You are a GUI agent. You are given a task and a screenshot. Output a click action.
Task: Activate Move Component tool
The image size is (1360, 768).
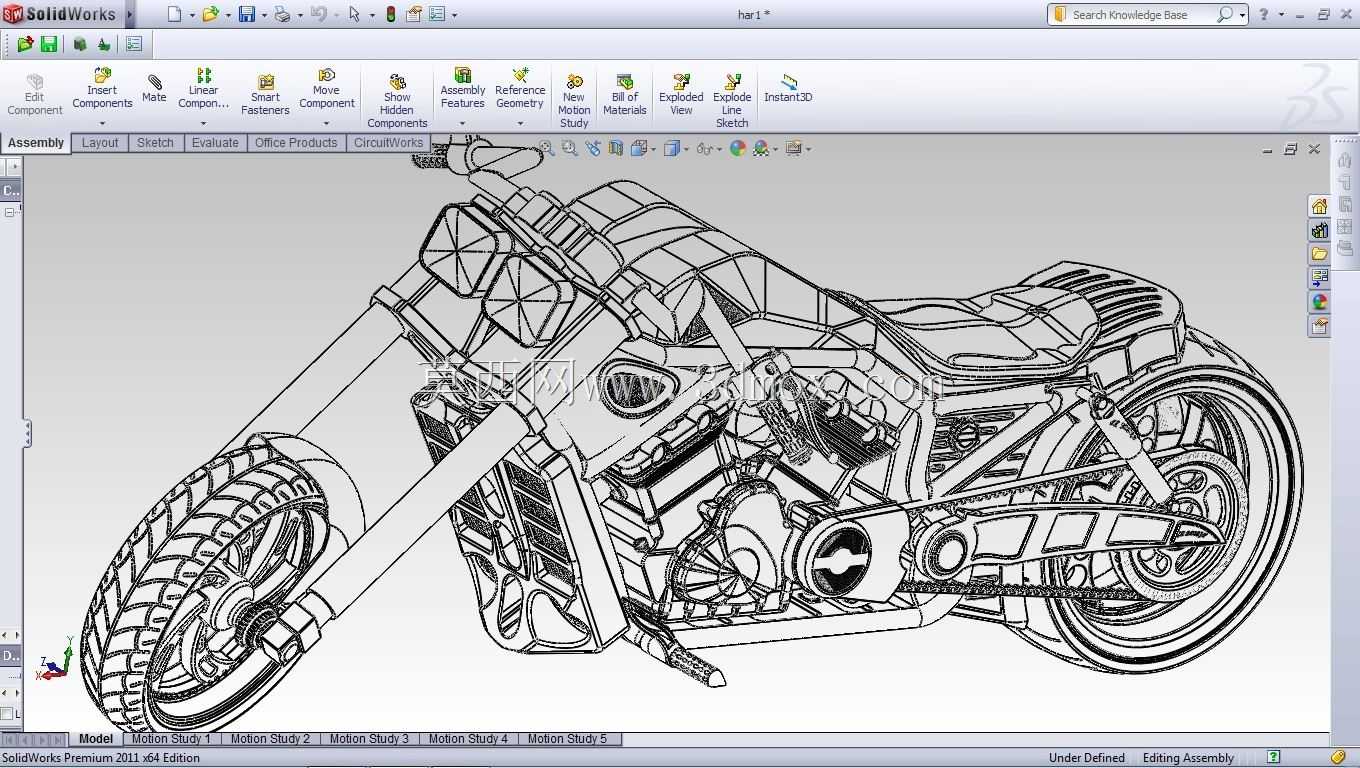tap(327, 89)
